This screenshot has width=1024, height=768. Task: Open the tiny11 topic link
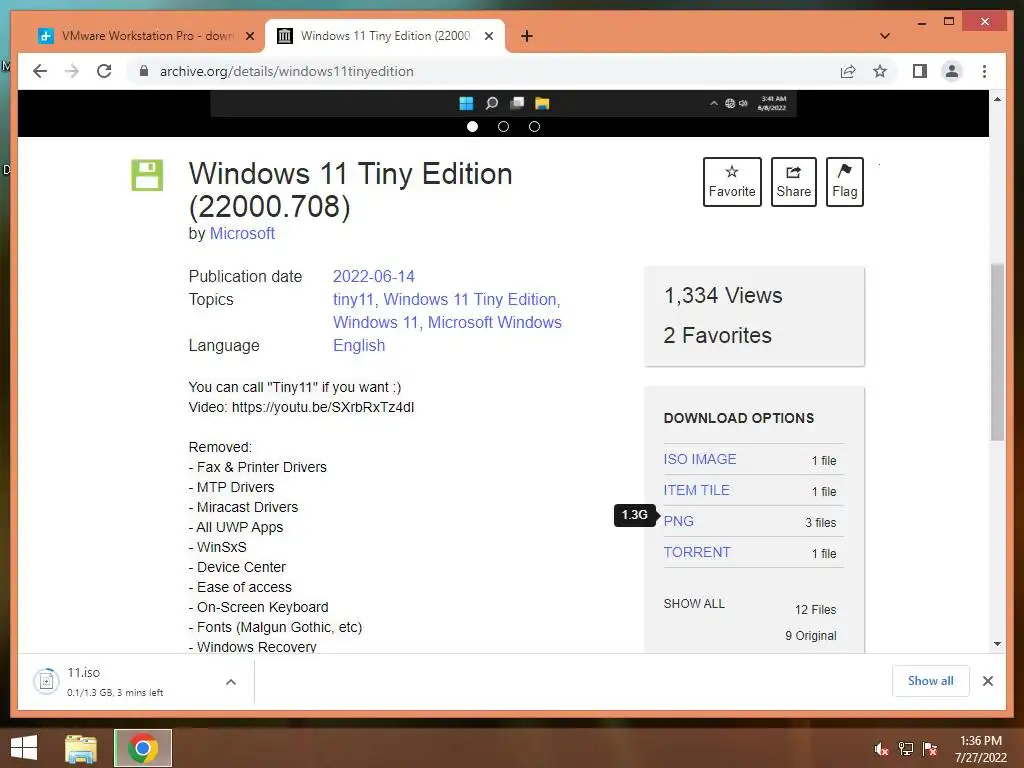pos(353,299)
